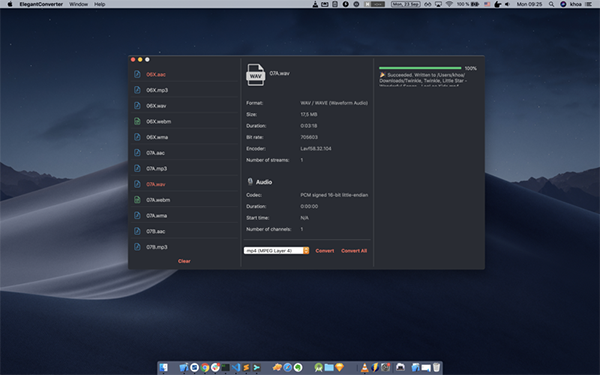
Task: Click the green conversion progress bar
Action: pyautogui.click(x=420, y=68)
